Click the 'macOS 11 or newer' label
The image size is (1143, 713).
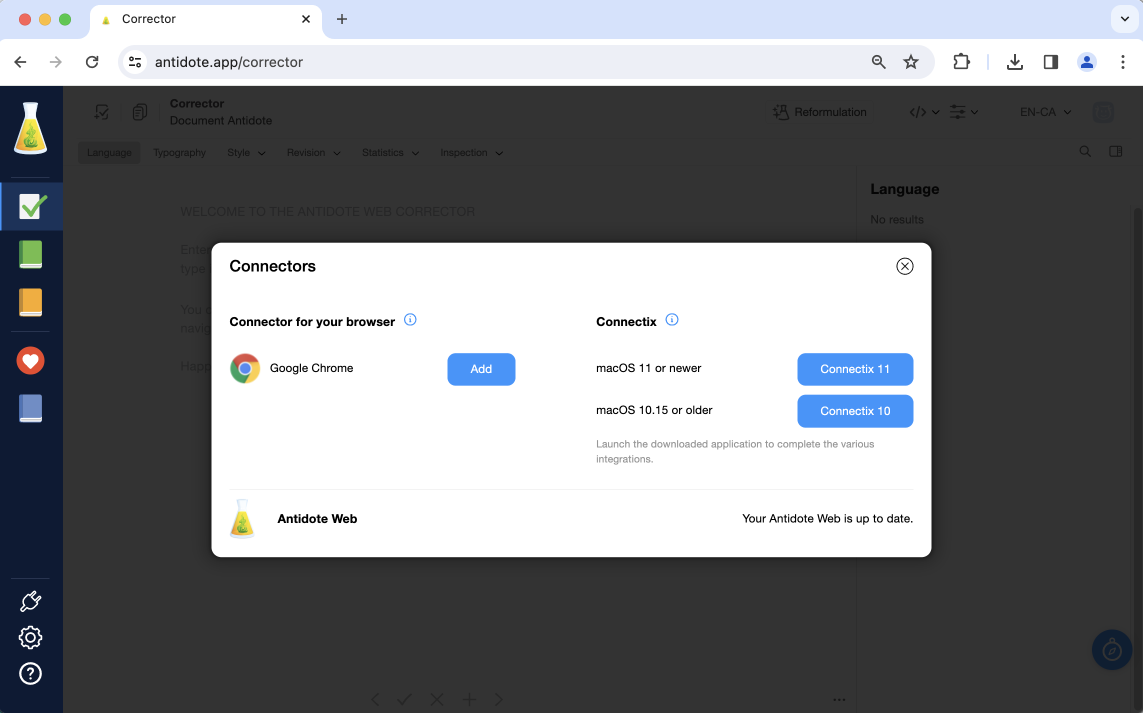[649, 368]
